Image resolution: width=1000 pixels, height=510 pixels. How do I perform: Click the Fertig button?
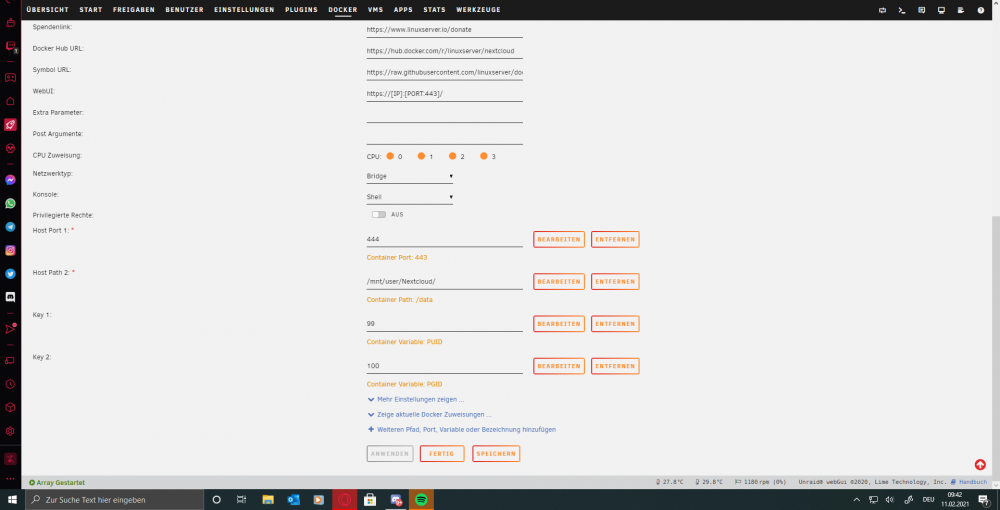tap(442, 453)
